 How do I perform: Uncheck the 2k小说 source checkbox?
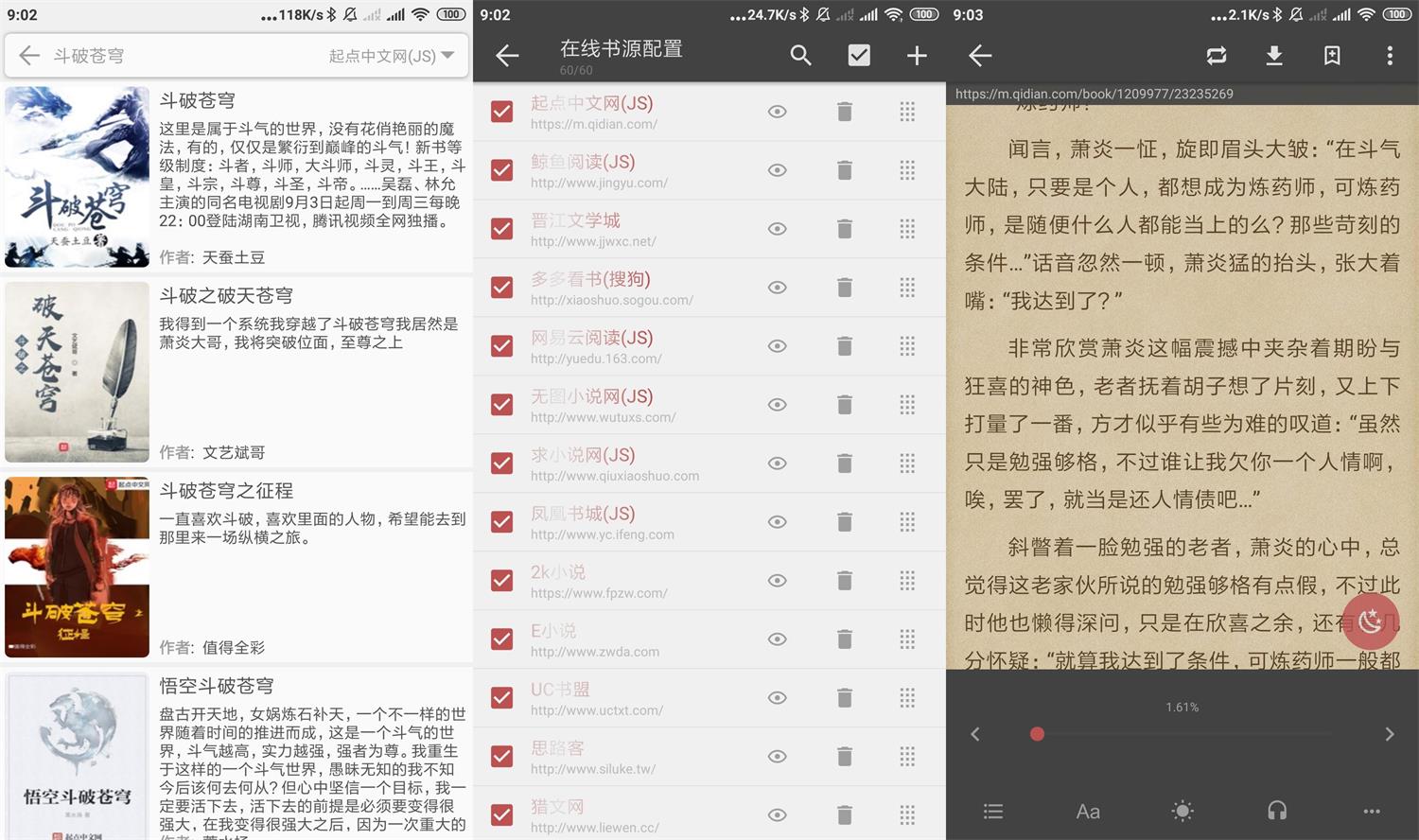tap(502, 580)
